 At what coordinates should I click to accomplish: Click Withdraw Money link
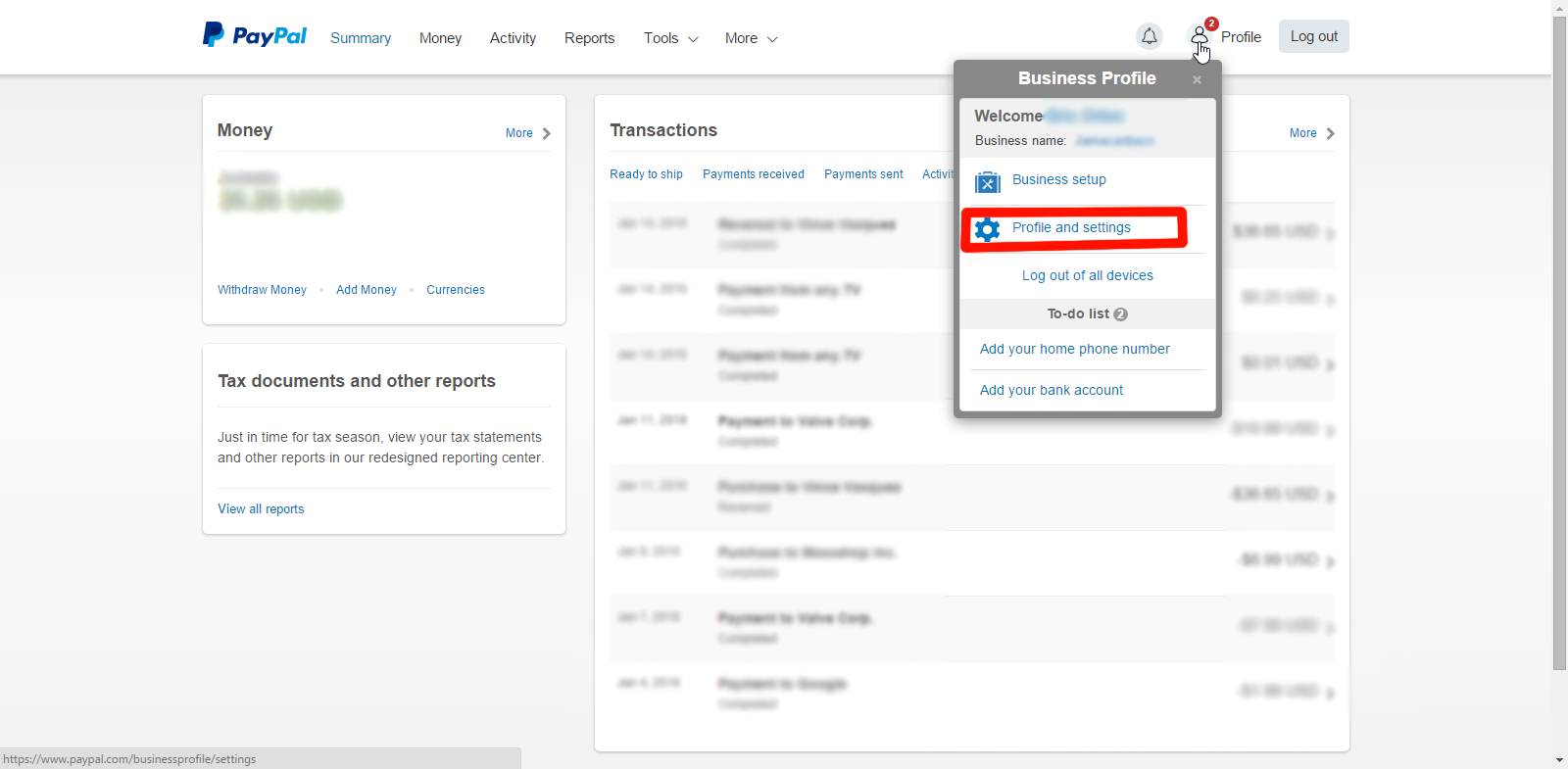click(262, 290)
